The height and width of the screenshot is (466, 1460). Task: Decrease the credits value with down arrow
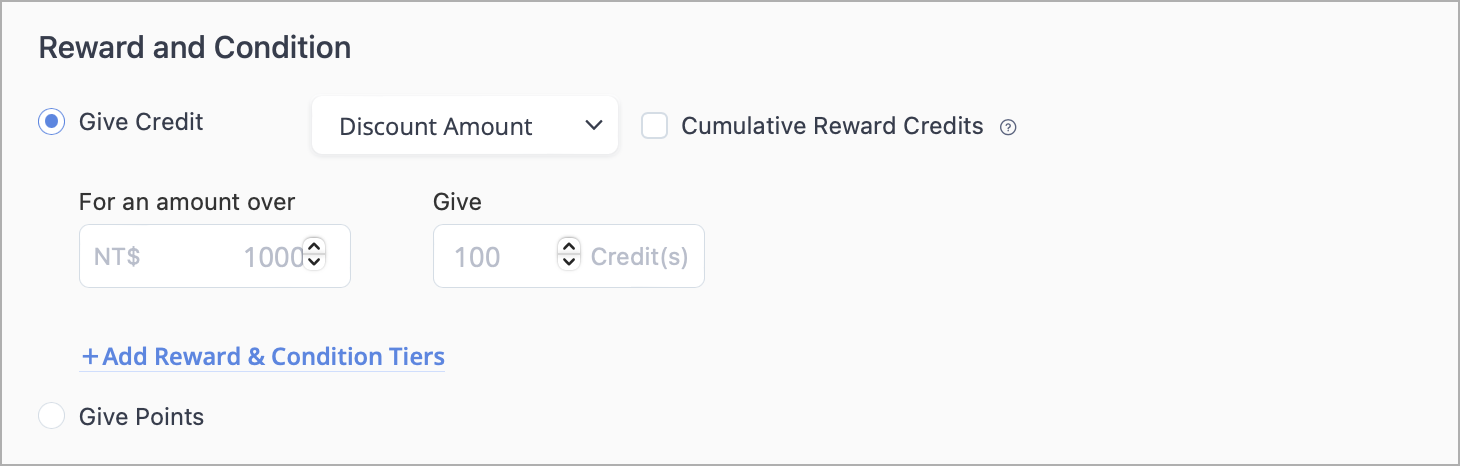[x=569, y=262]
